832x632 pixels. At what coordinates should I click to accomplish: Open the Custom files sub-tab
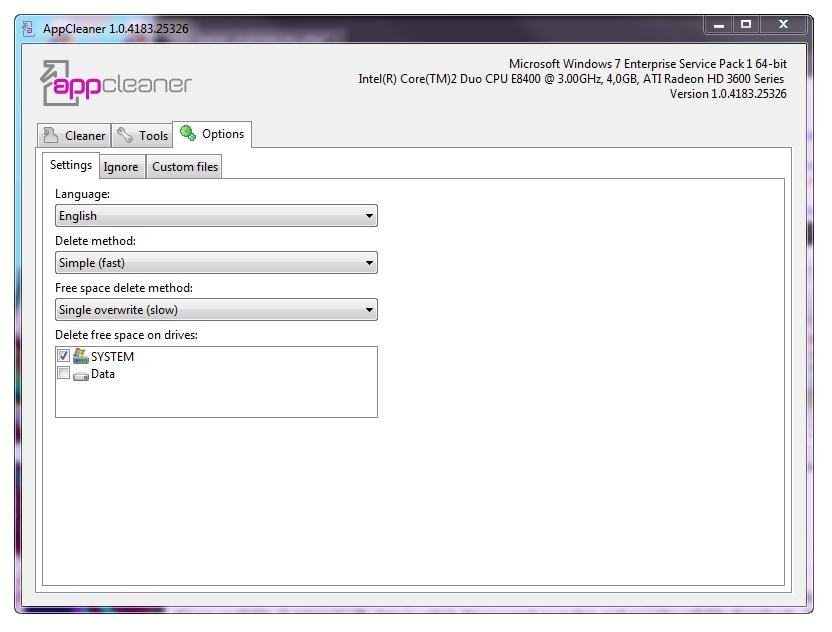[184, 167]
